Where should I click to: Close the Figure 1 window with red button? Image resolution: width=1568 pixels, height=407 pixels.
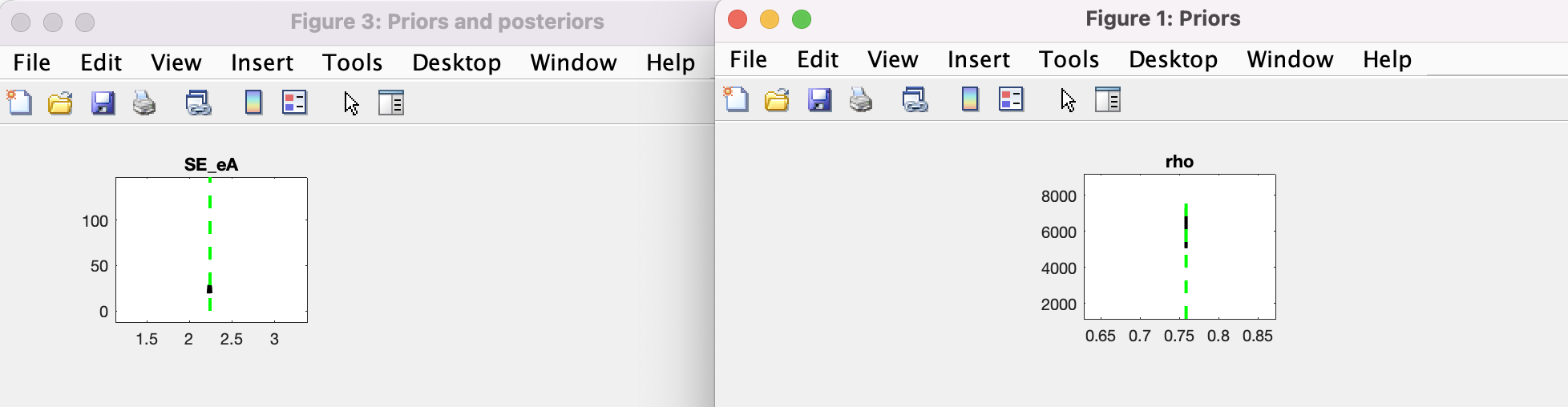coord(738,19)
